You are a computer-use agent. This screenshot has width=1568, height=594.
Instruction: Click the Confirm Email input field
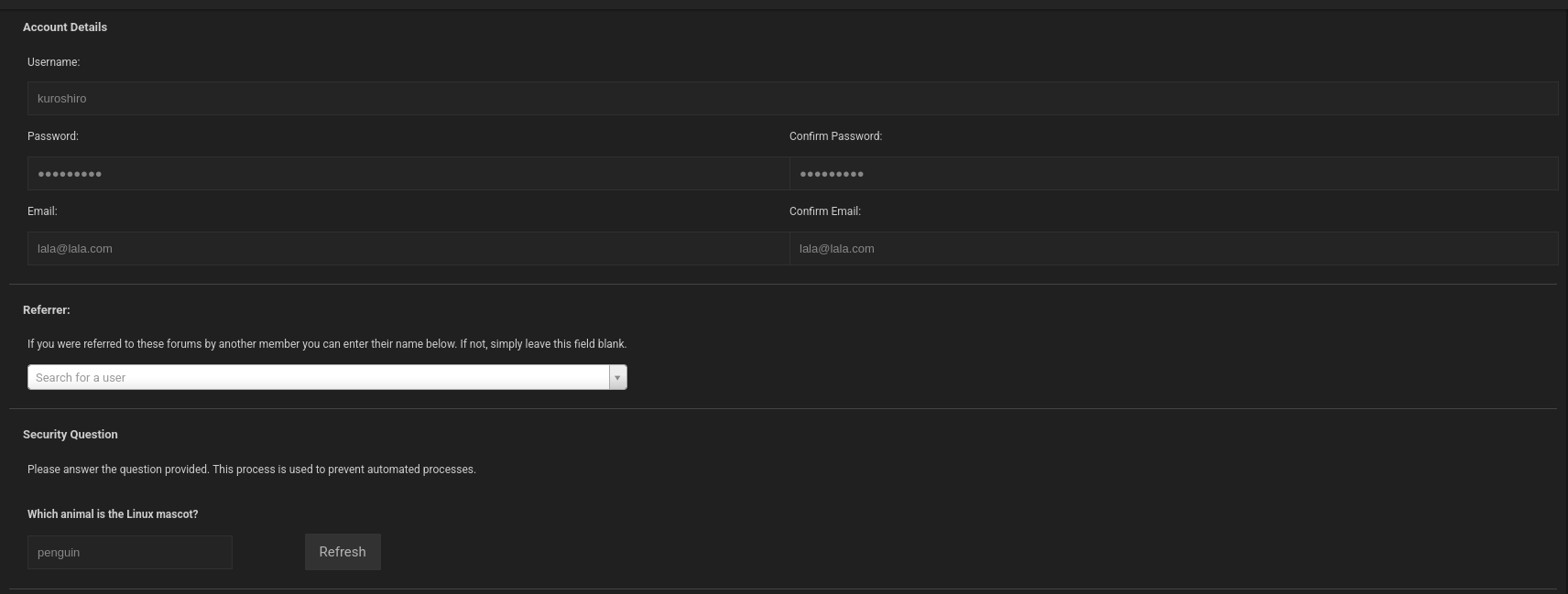[1173, 248]
